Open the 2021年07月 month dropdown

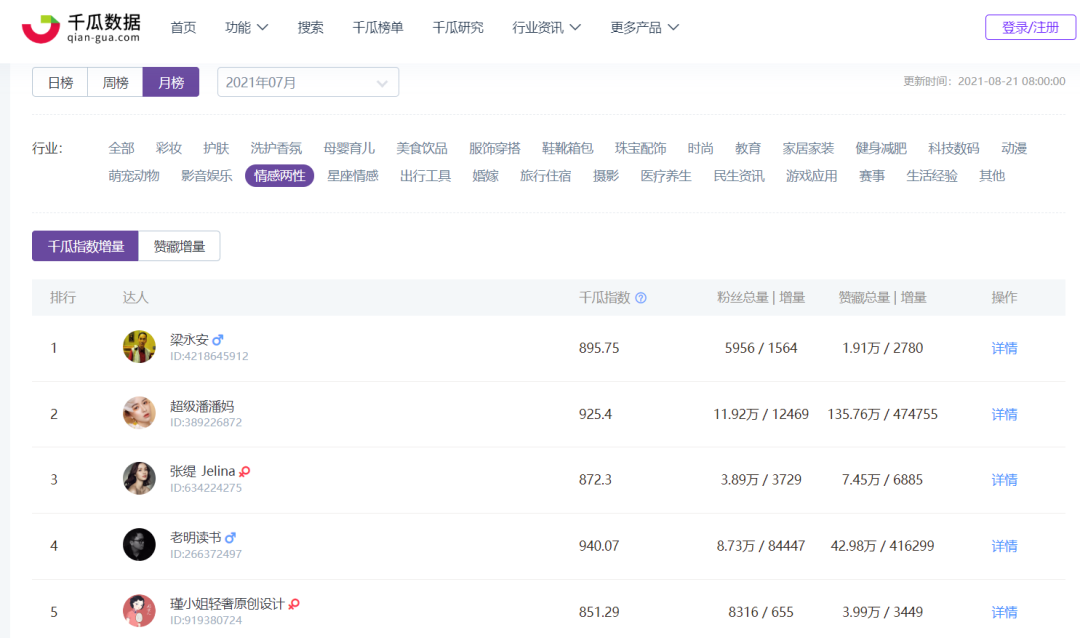coord(308,82)
